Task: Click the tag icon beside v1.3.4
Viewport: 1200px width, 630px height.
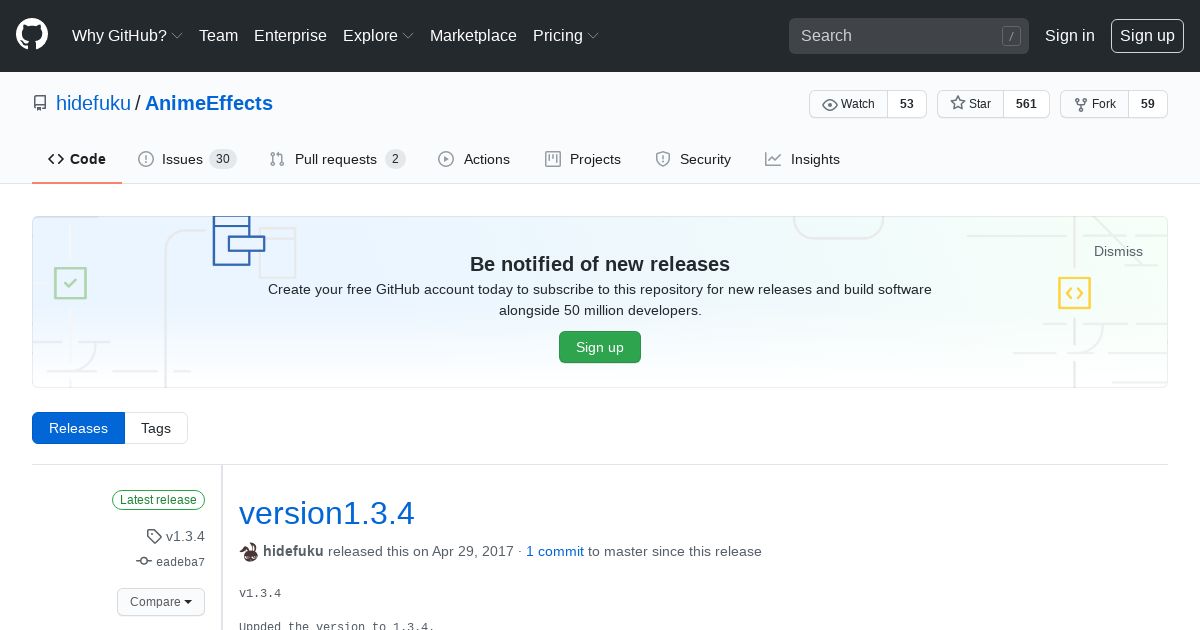Action: pos(154,536)
